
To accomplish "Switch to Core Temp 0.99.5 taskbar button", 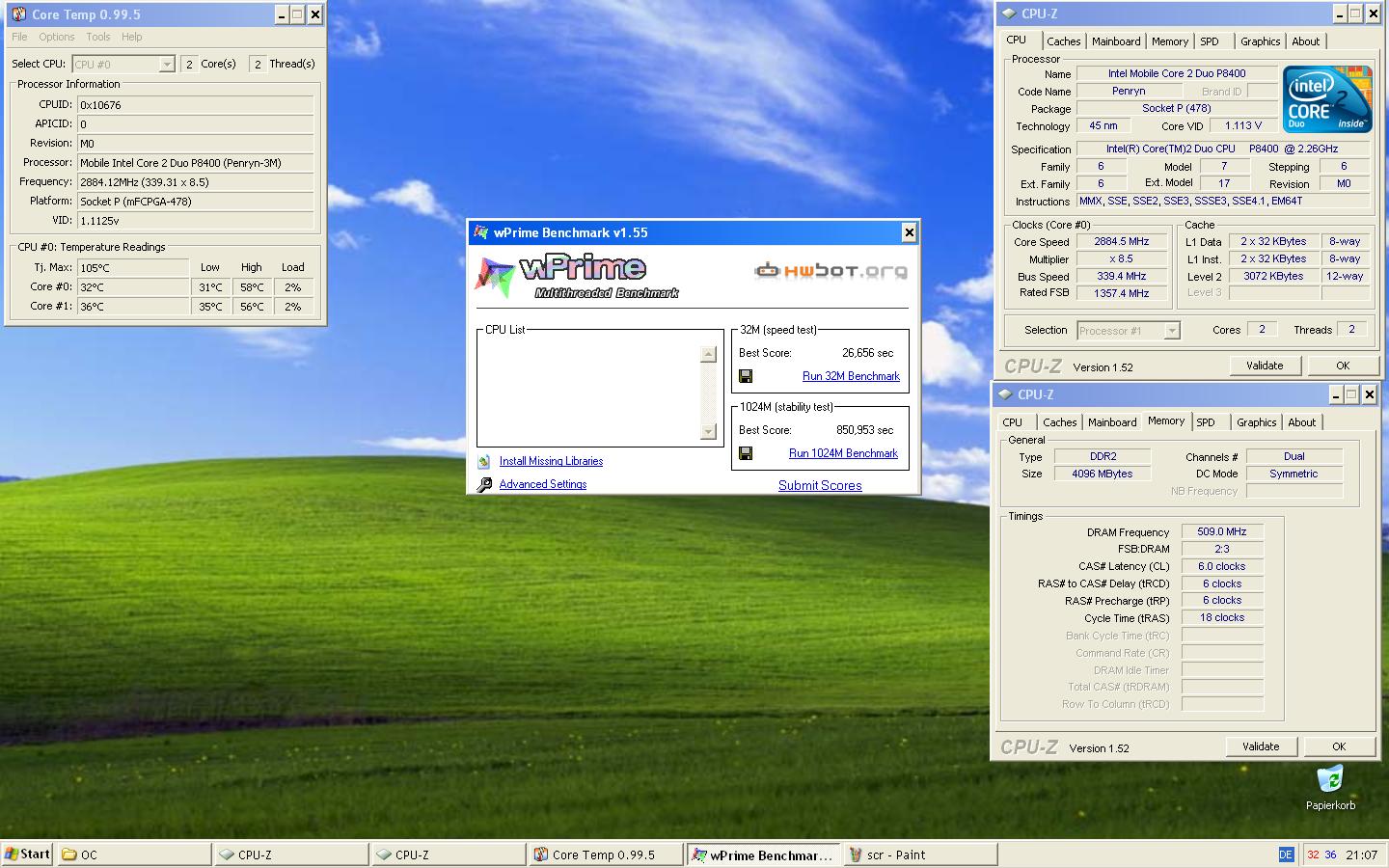I will [x=606, y=854].
